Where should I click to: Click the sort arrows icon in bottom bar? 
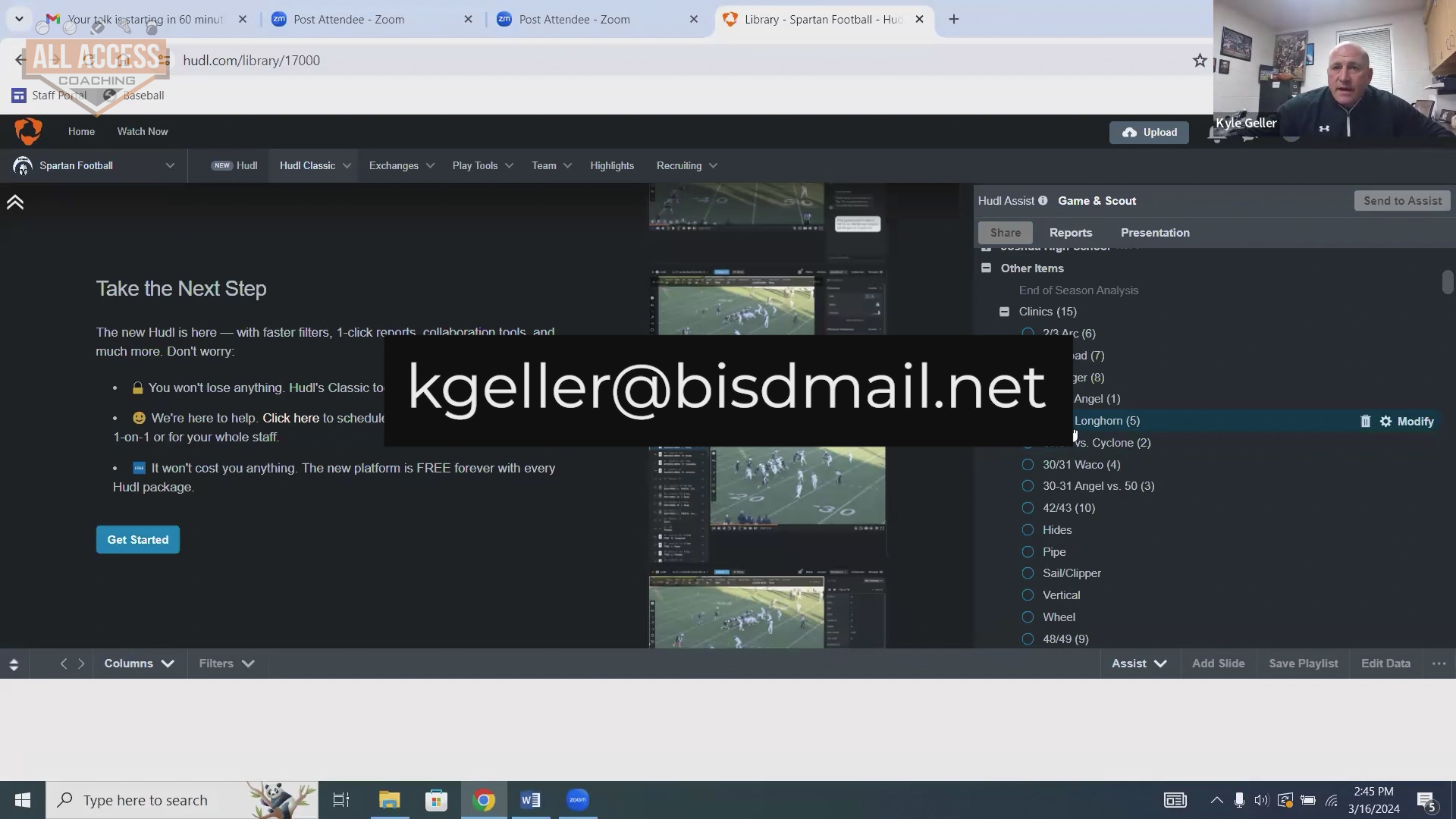click(x=14, y=664)
